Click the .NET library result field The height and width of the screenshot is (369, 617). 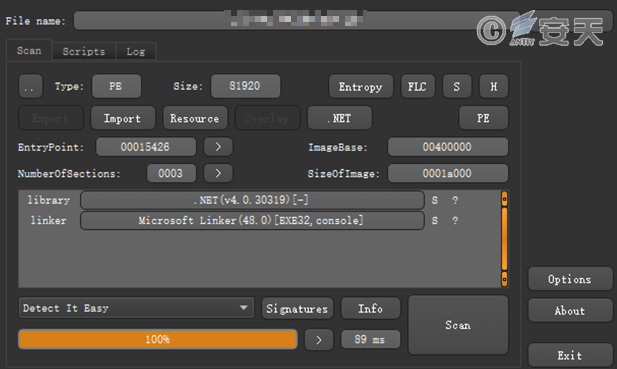pyautogui.click(x=252, y=200)
